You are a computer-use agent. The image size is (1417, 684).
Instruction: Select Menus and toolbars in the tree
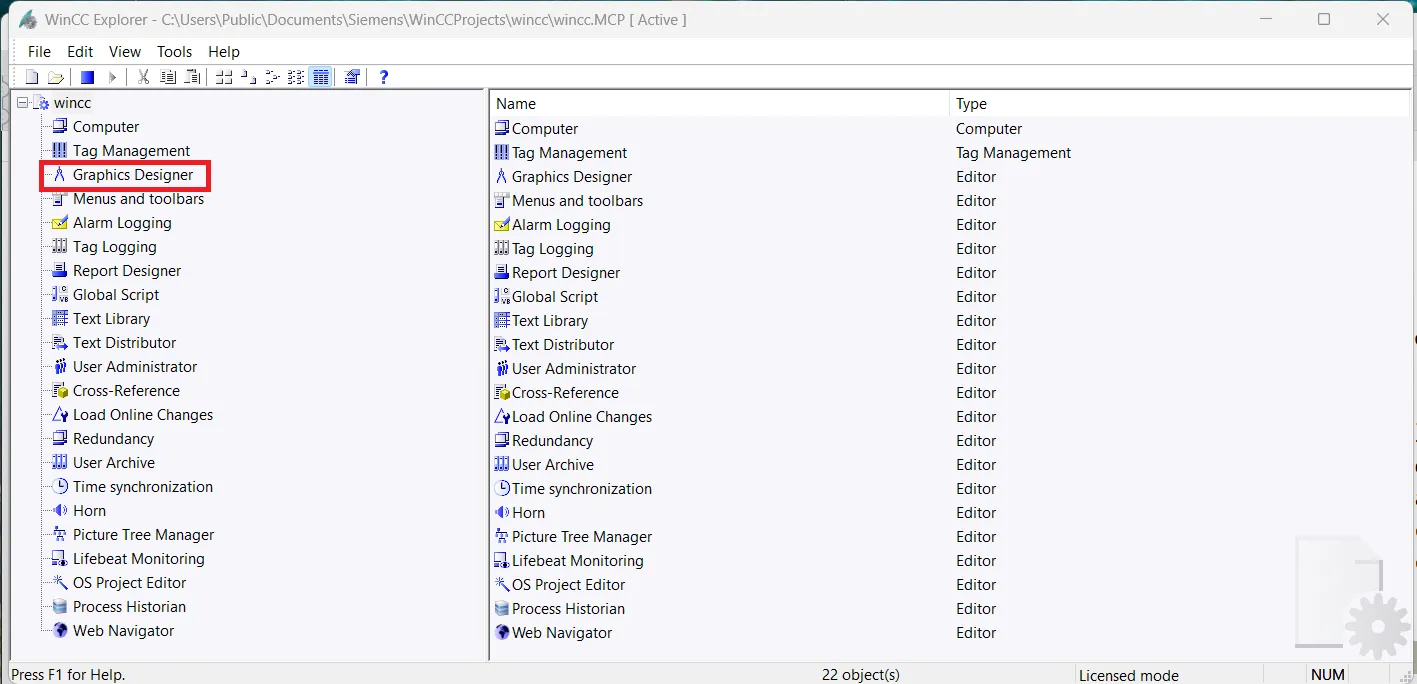tap(138, 199)
